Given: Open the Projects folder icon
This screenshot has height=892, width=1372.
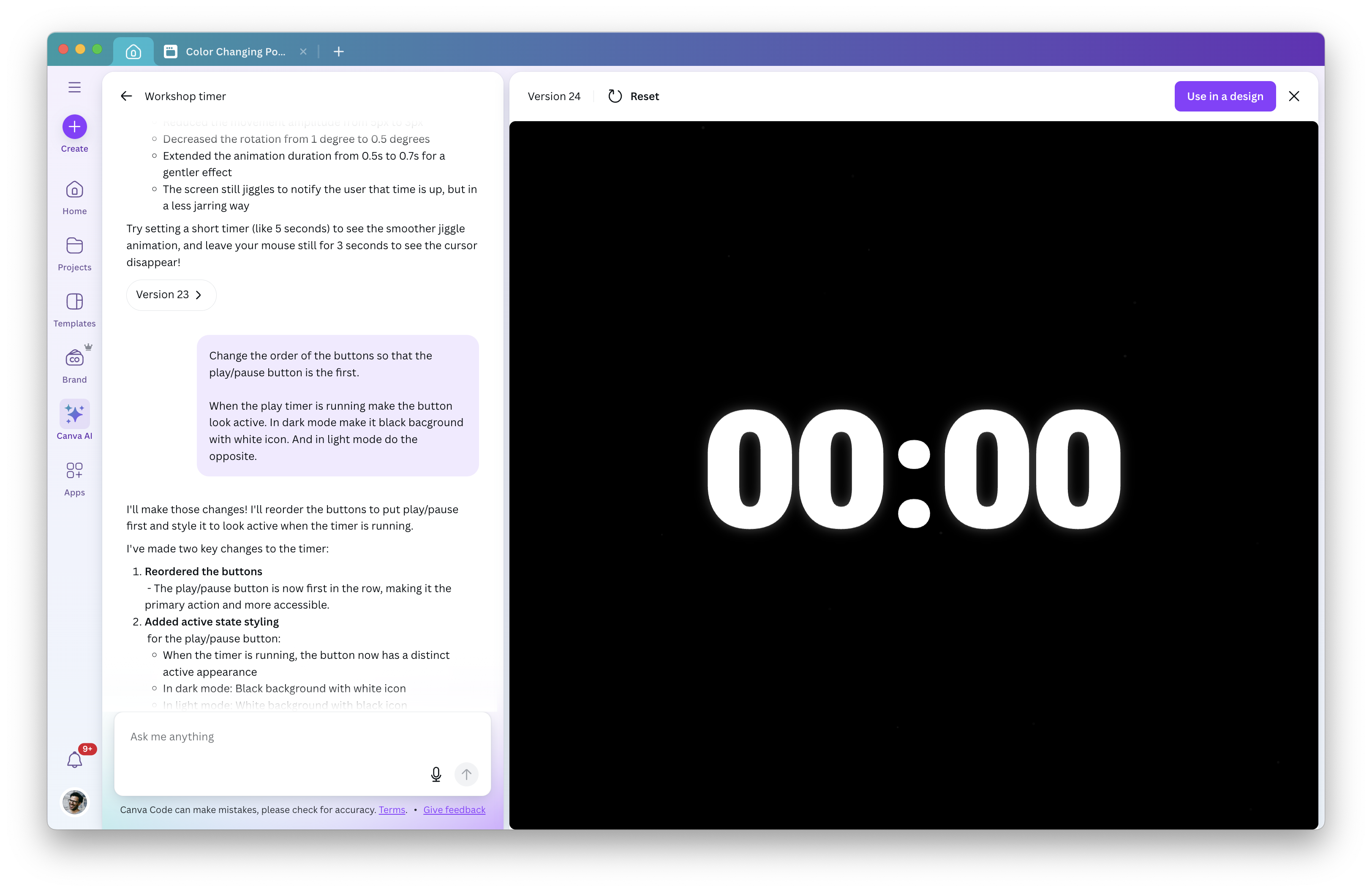Looking at the screenshot, I should [x=74, y=246].
